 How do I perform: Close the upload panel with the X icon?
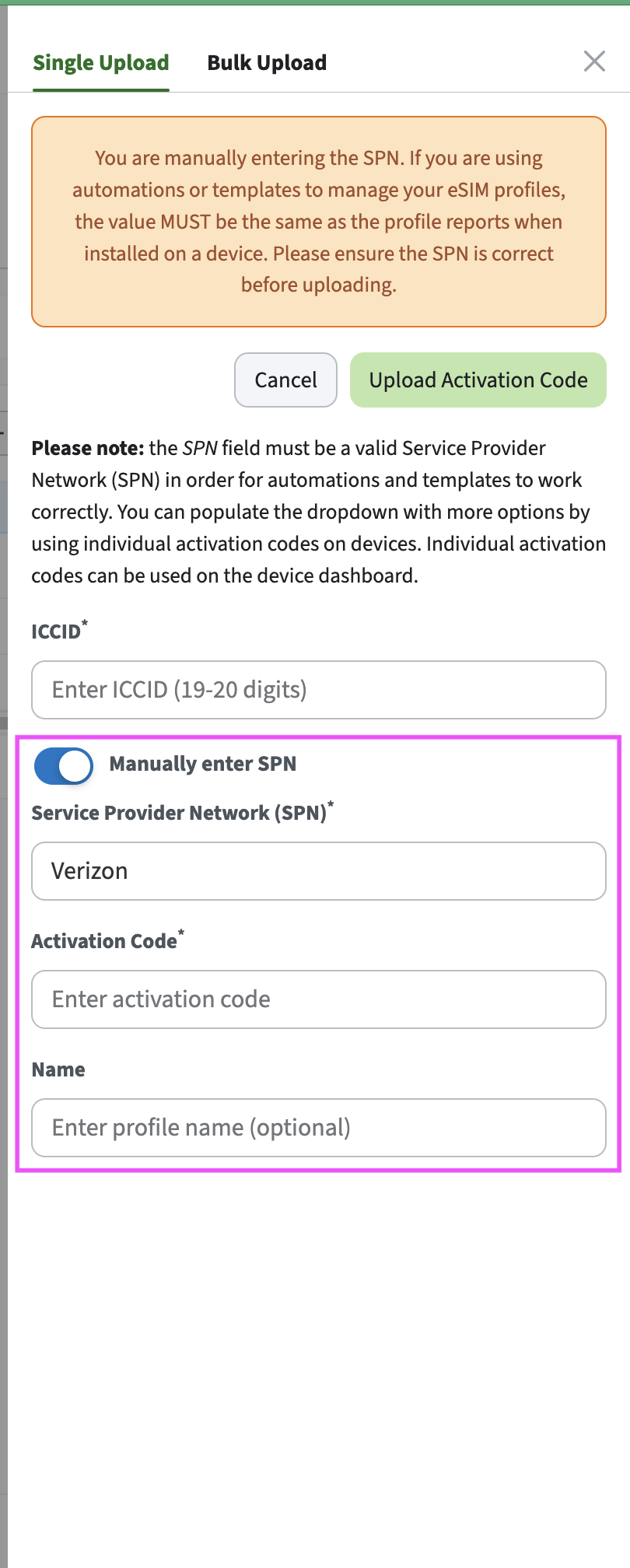(x=594, y=61)
